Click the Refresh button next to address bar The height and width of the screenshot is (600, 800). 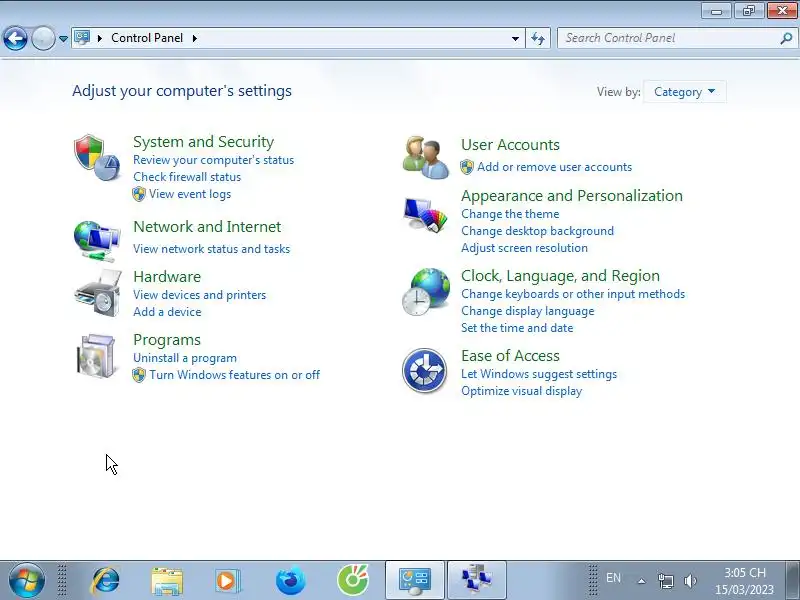[538, 38]
